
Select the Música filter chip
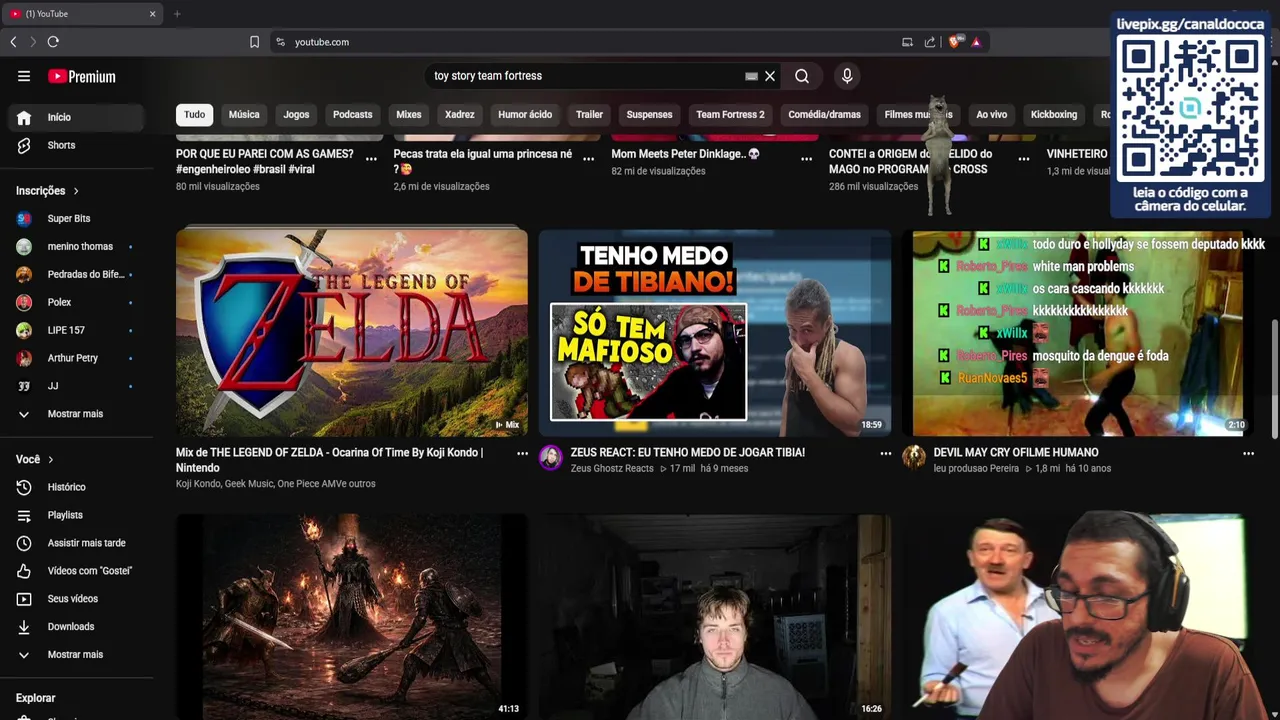point(244,114)
